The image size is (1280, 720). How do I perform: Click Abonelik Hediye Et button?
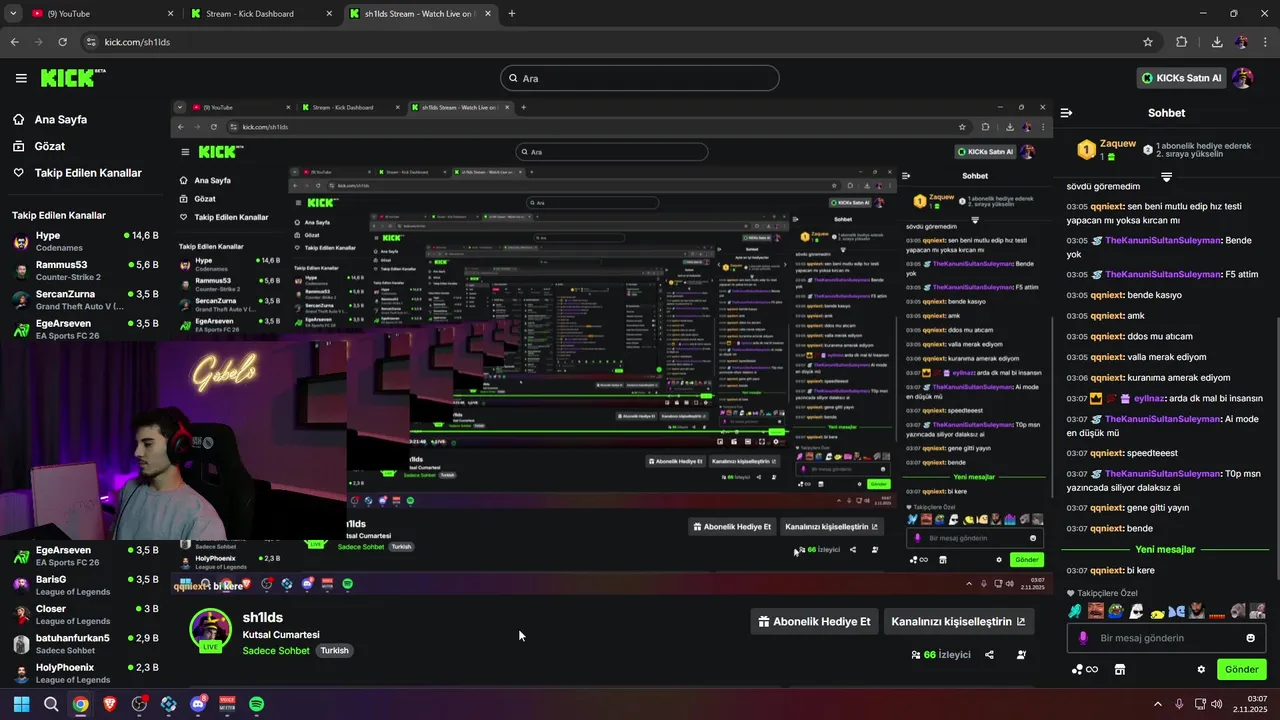tap(815, 621)
